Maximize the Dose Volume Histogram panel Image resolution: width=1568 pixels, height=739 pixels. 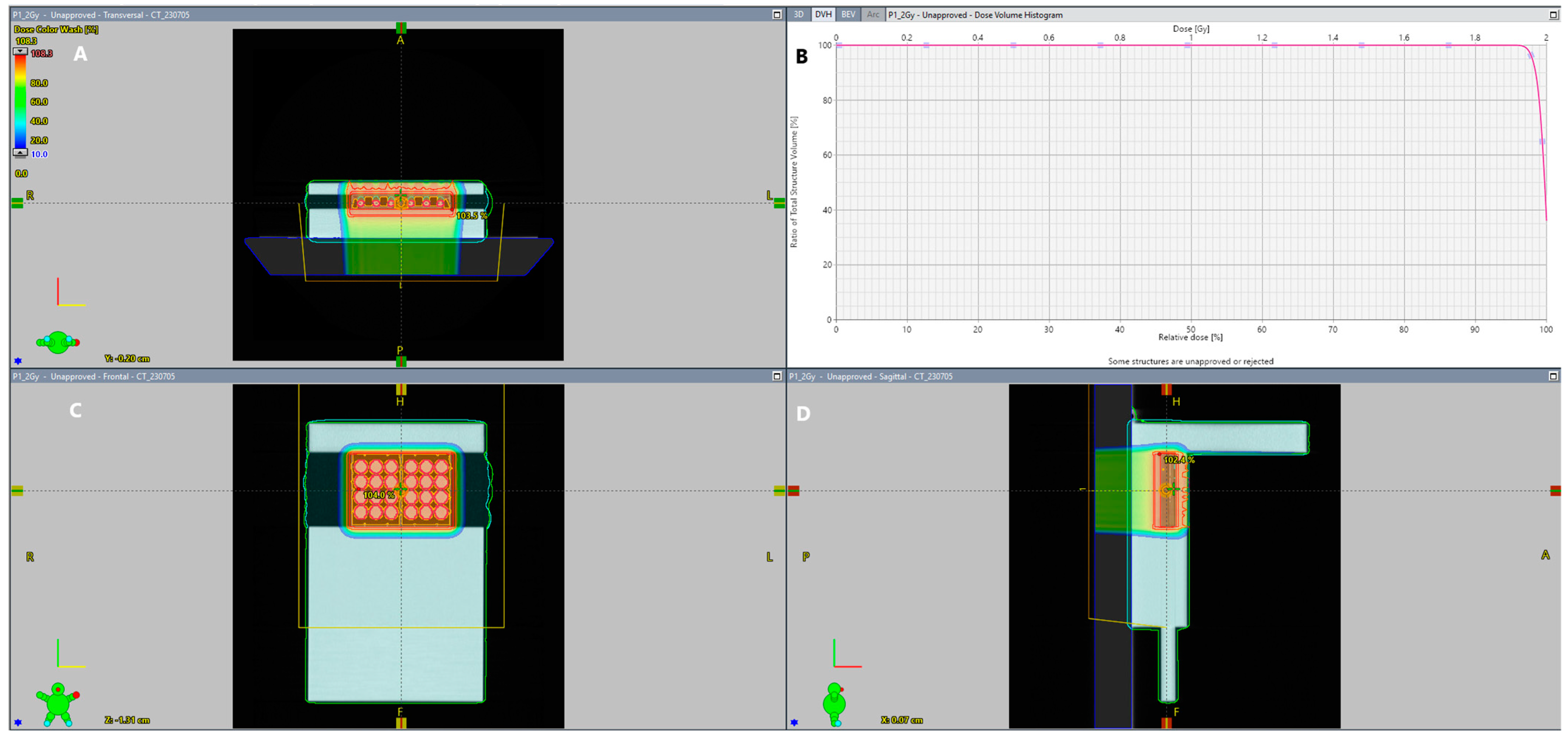(1553, 15)
